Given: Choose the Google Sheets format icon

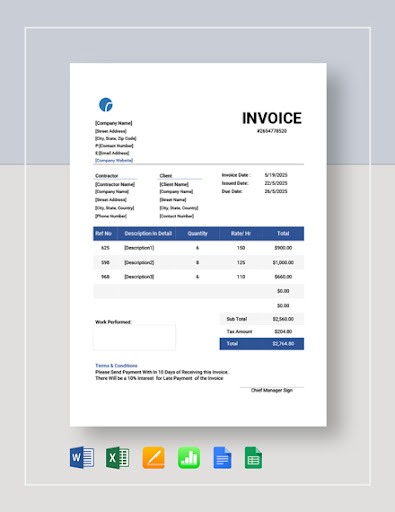Looking at the screenshot, I should pos(253,458).
